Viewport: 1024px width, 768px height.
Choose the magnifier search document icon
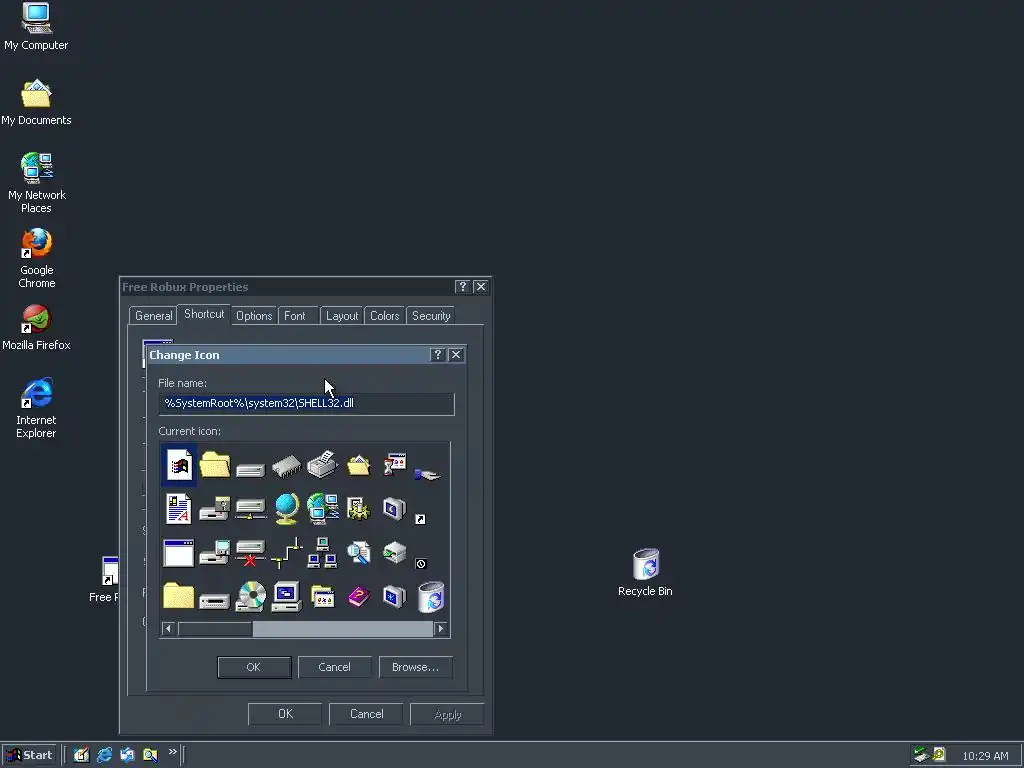[x=359, y=553]
